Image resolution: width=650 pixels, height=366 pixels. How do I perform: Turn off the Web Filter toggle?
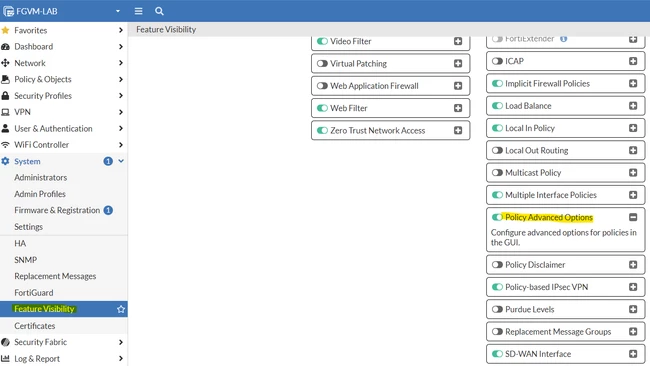coord(322,108)
